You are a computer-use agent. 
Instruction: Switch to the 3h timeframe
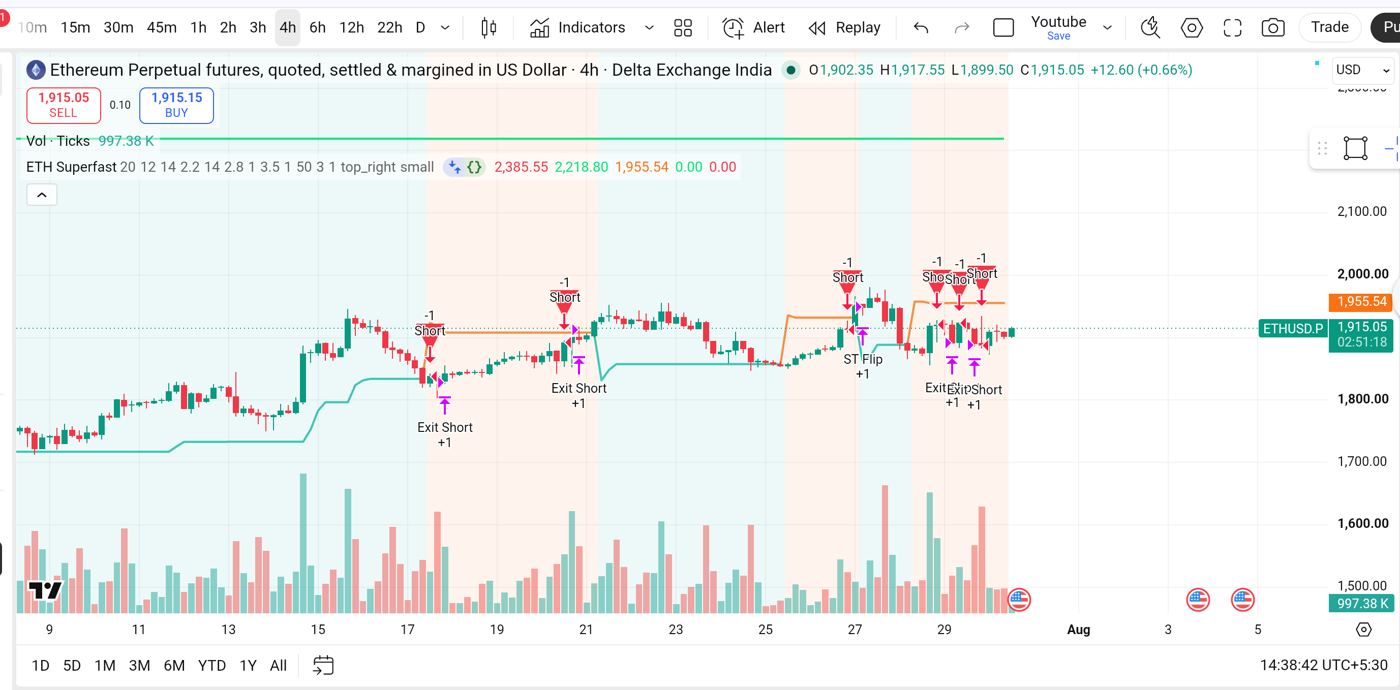258,28
